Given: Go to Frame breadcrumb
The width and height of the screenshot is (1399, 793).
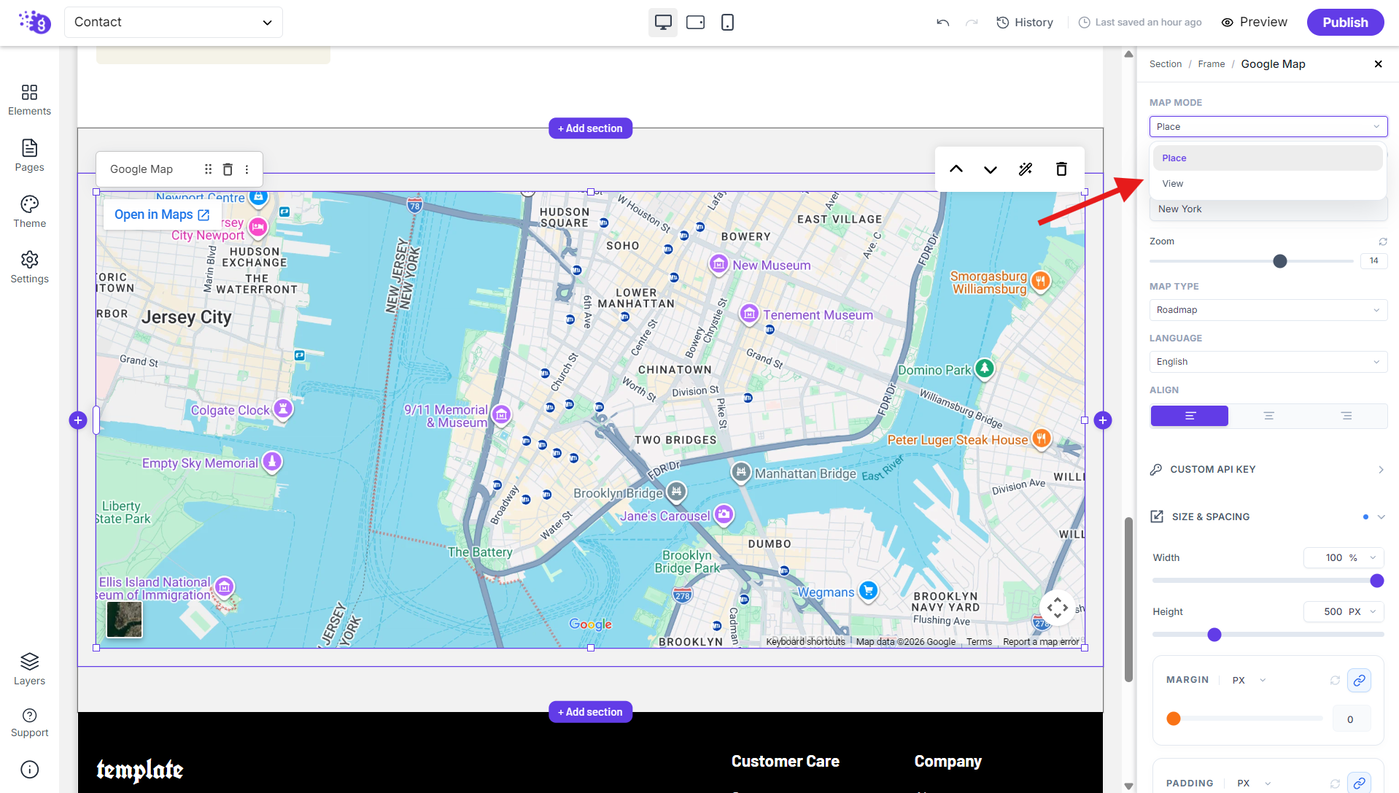Looking at the screenshot, I should coord(1211,64).
